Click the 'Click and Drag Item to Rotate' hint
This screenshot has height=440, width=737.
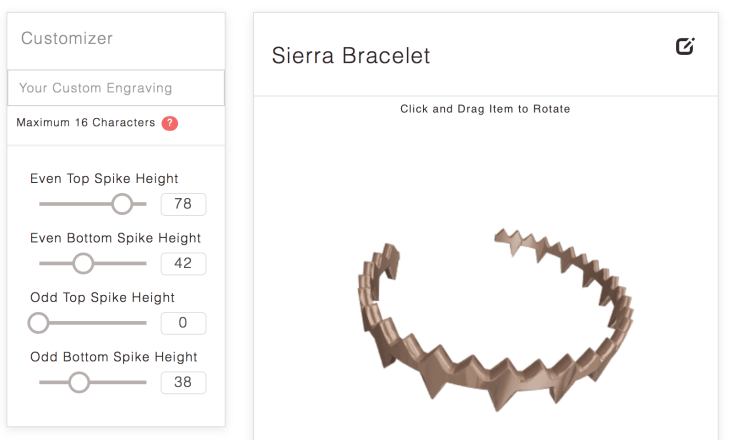tap(485, 109)
